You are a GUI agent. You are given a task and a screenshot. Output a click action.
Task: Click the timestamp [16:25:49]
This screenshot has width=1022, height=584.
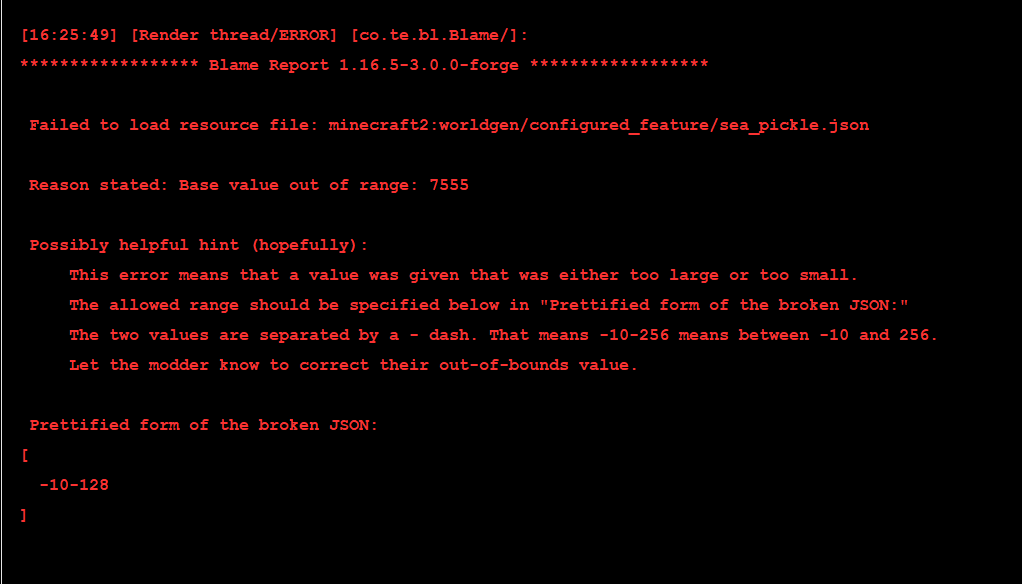pyautogui.click(x=69, y=35)
